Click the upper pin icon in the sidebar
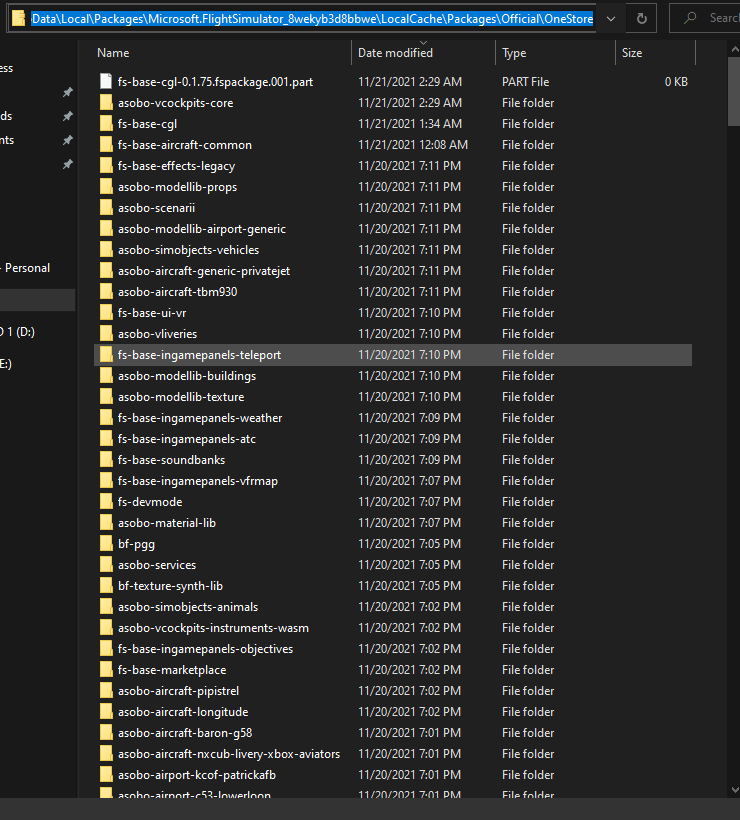Screen dimensions: 740x820 point(67,92)
